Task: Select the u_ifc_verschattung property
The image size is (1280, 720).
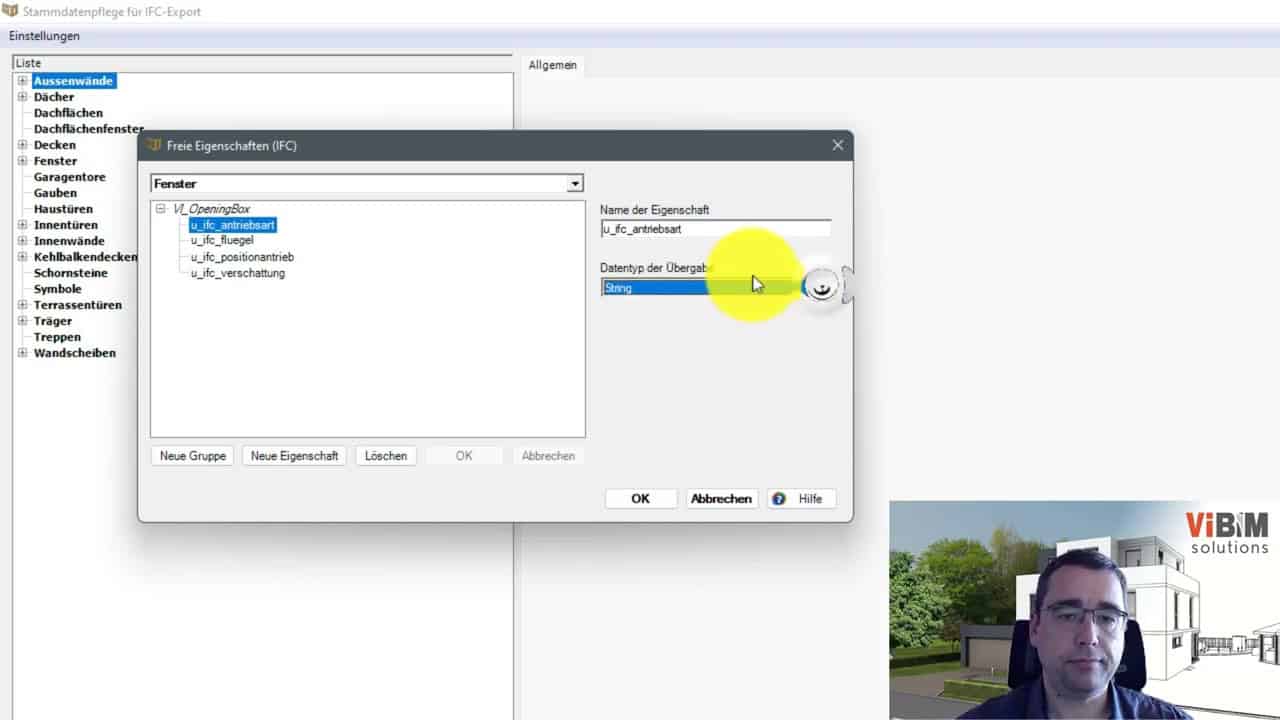Action: (x=238, y=273)
